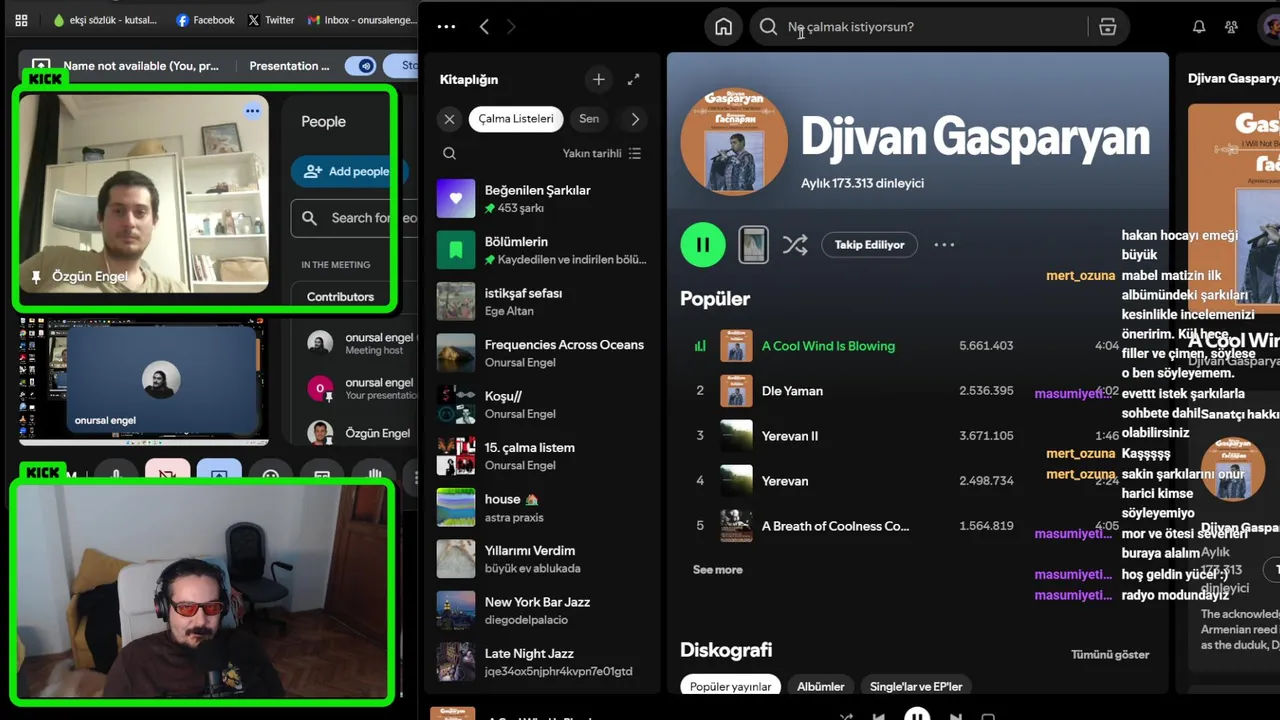Screen dimensions: 1280x720
Task: Toggle shuffle on the artist page
Action: click(795, 245)
